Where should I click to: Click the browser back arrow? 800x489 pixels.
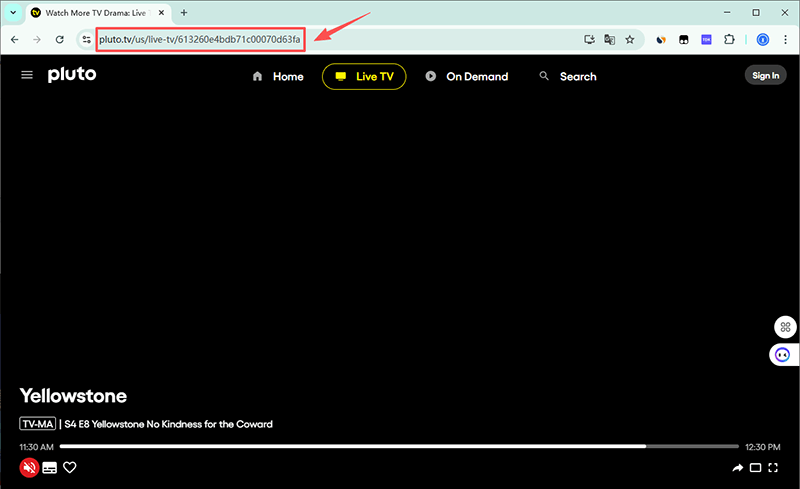pos(14,39)
